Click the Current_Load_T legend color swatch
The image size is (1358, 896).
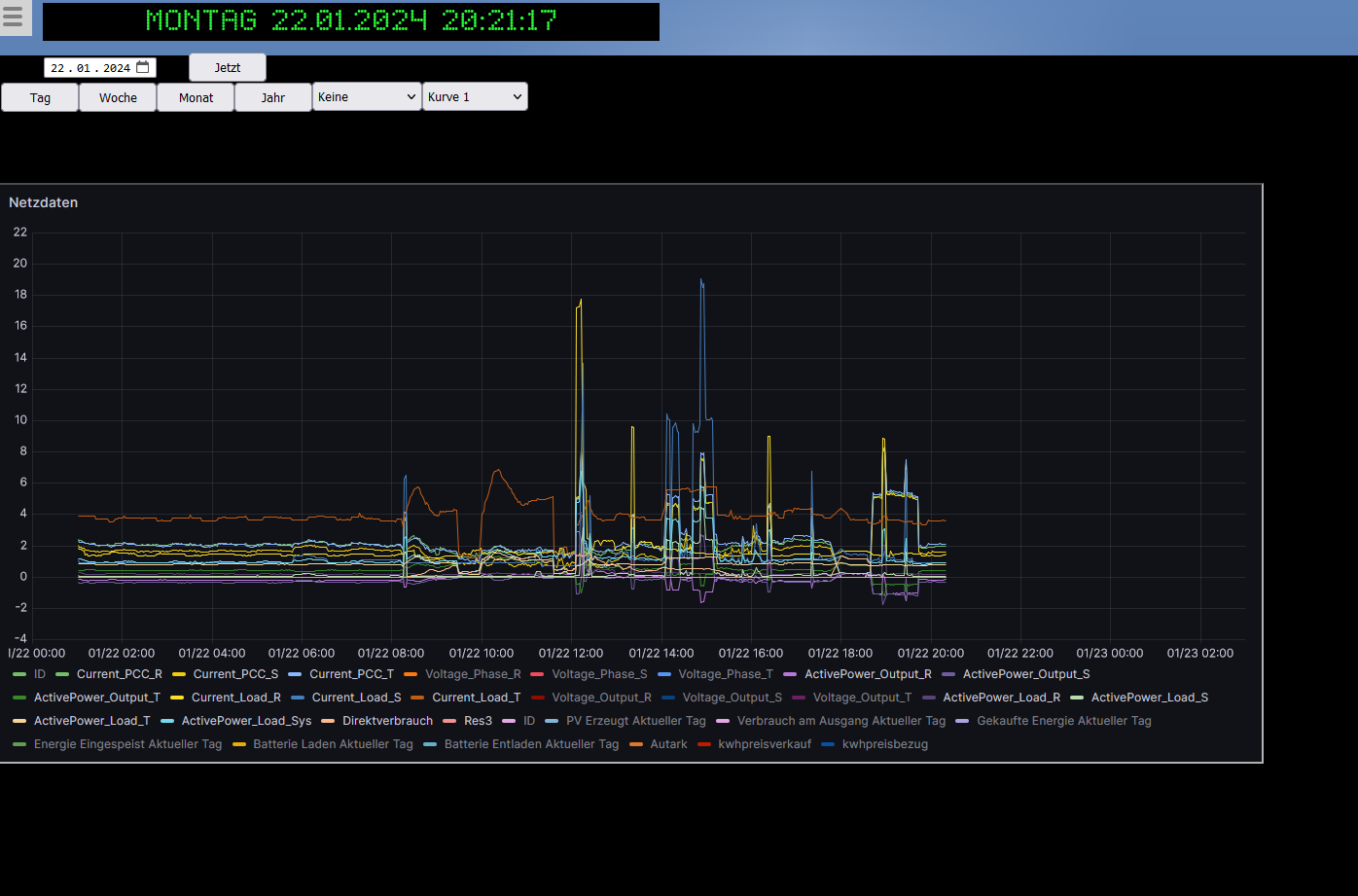(x=417, y=698)
